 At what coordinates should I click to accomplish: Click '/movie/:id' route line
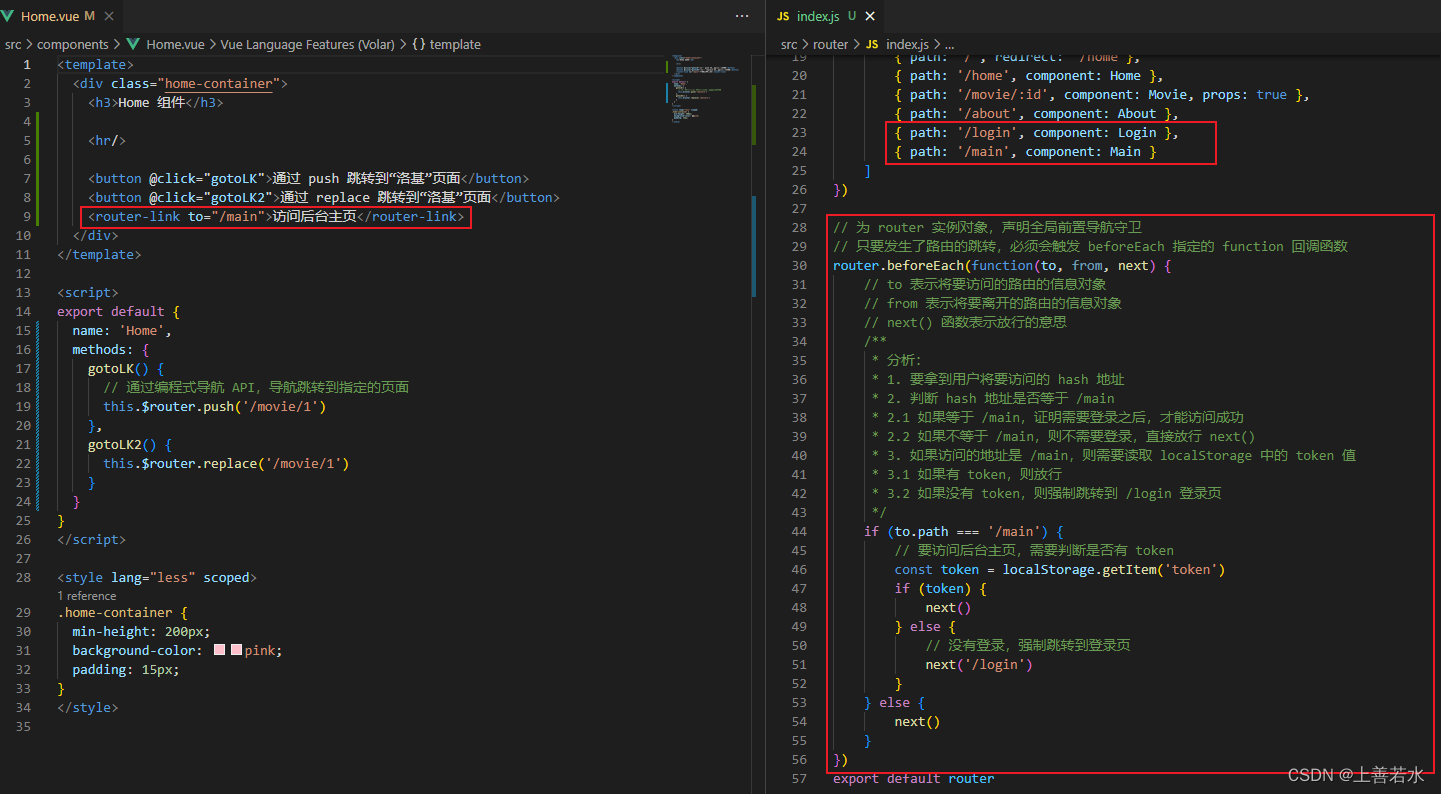(1102, 94)
